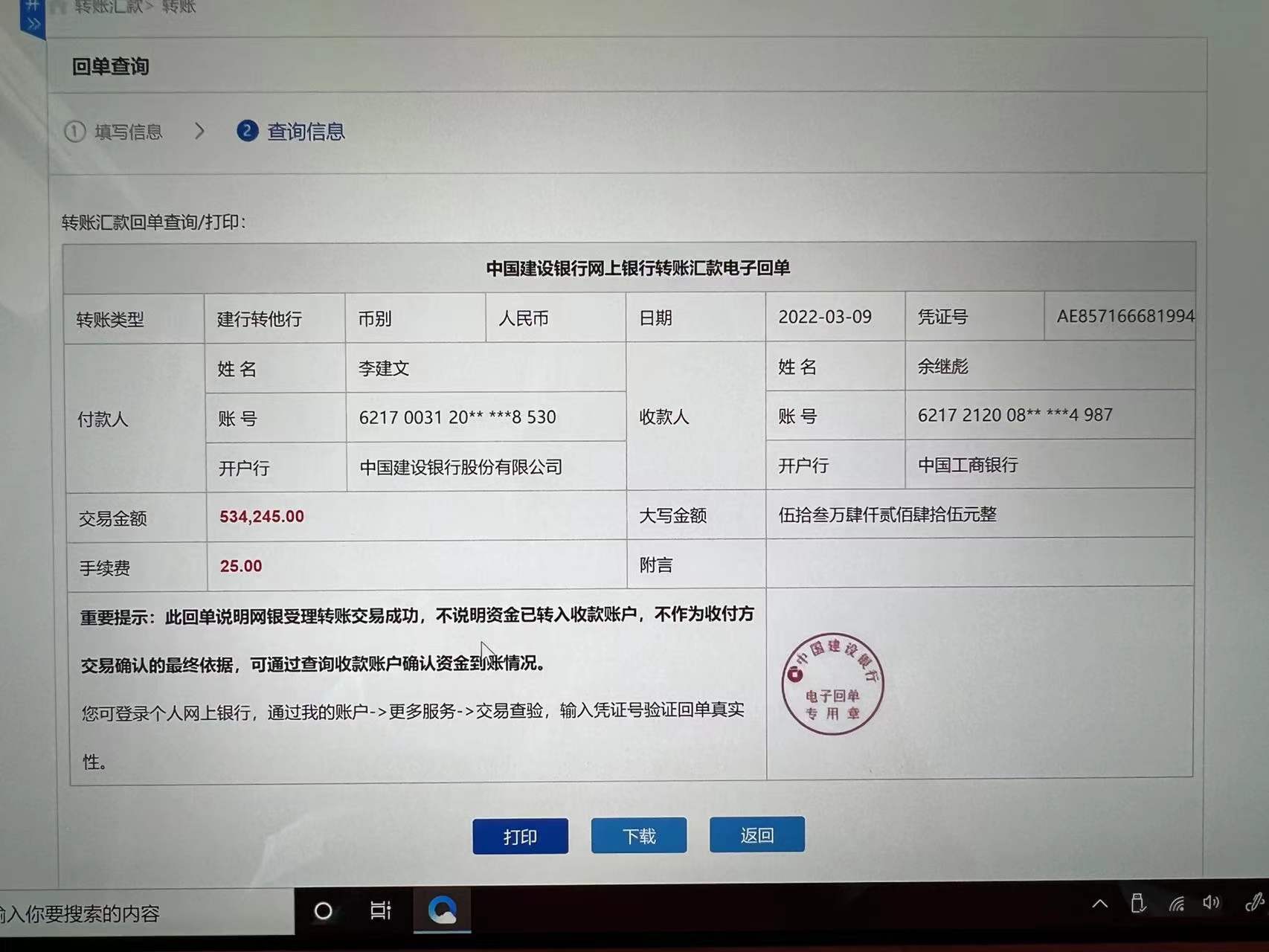Click the fee value 25.00
The height and width of the screenshot is (952, 1269).
pyautogui.click(x=241, y=566)
